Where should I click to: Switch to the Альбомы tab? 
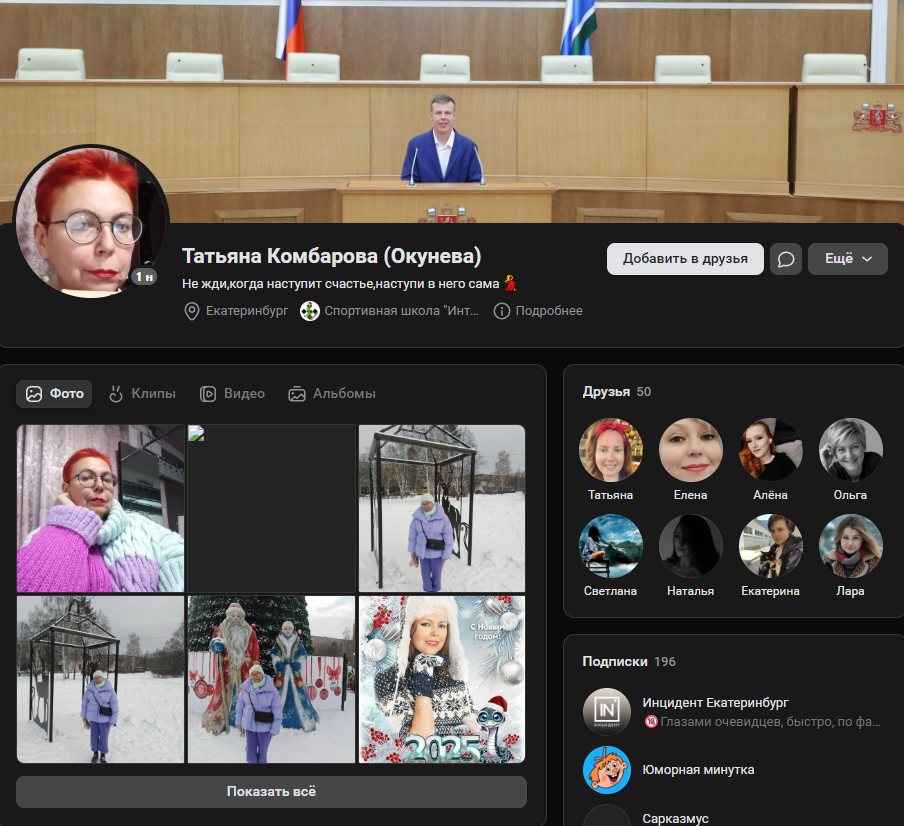click(332, 394)
